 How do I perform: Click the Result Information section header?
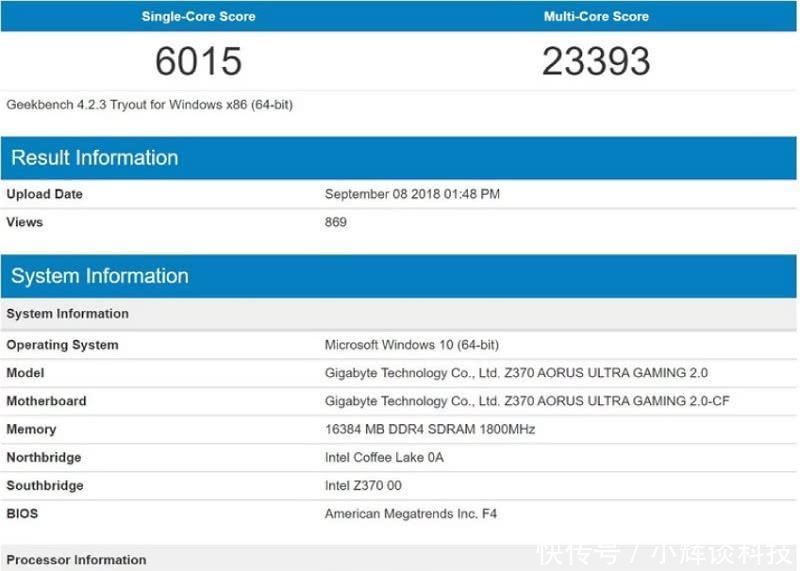(x=95, y=158)
